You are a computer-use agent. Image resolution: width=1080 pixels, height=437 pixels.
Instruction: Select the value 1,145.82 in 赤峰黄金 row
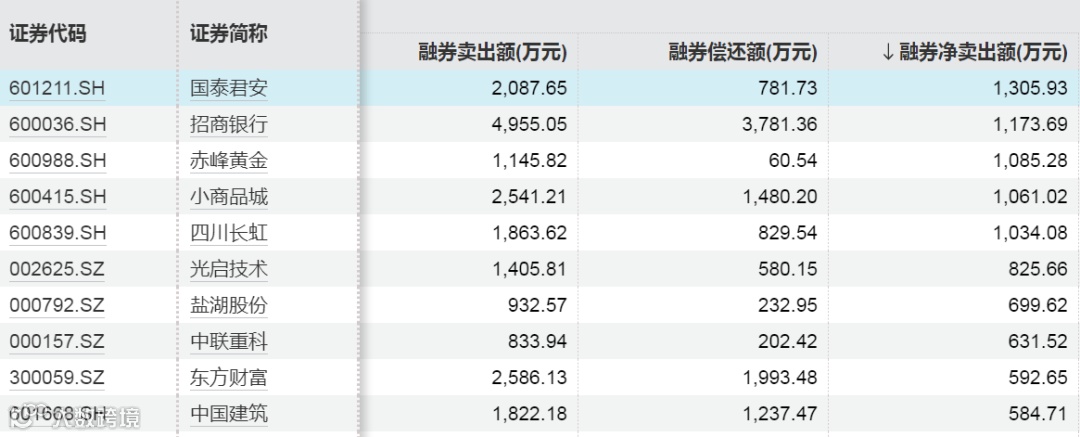tap(530, 161)
